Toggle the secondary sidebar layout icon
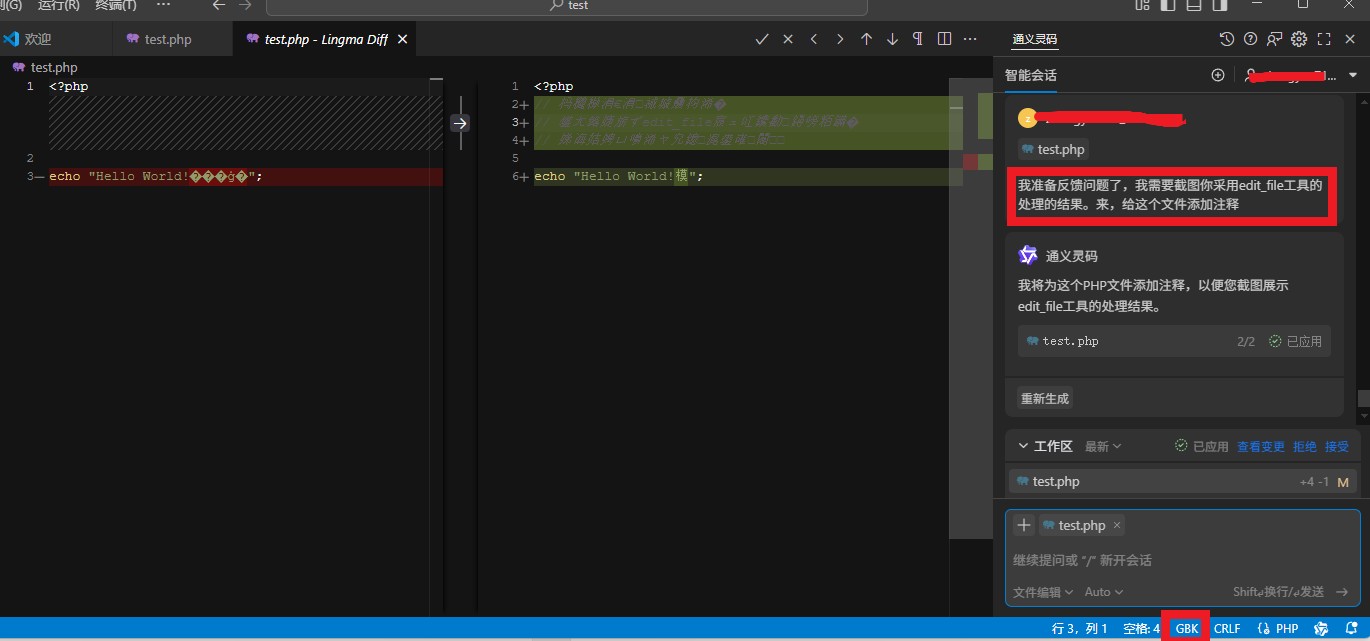The image size is (1370, 641). coord(1218,5)
